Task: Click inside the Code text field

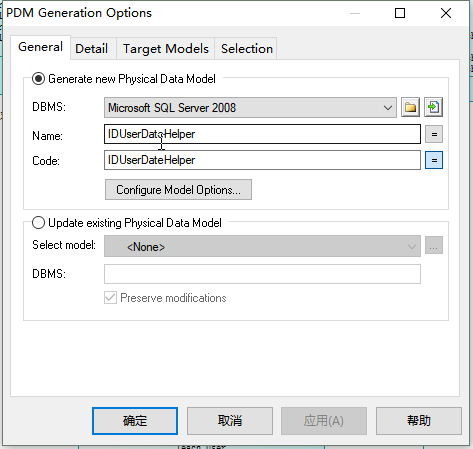Action: [x=262, y=160]
